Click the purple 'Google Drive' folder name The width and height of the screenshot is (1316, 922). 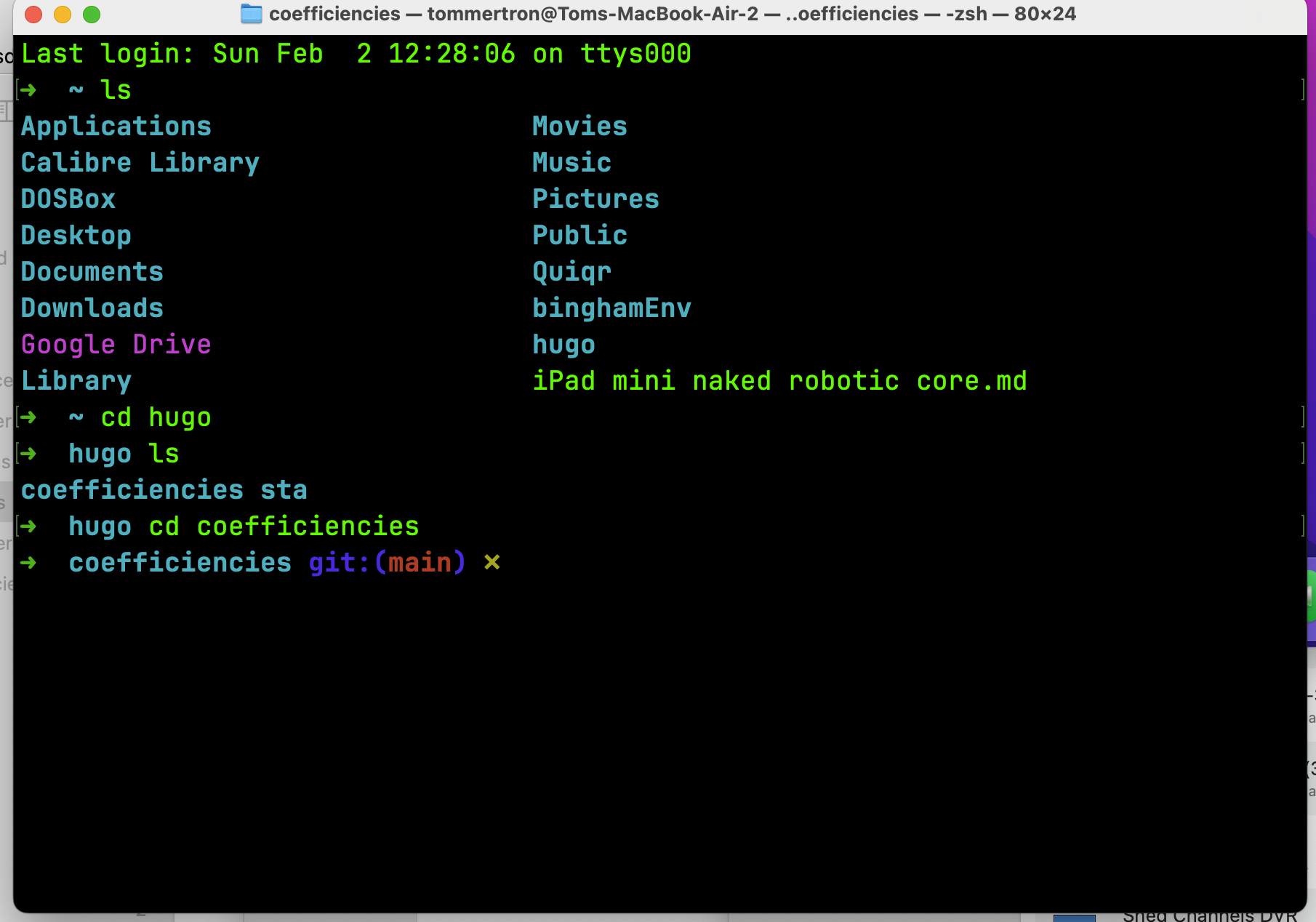pos(116,344)
